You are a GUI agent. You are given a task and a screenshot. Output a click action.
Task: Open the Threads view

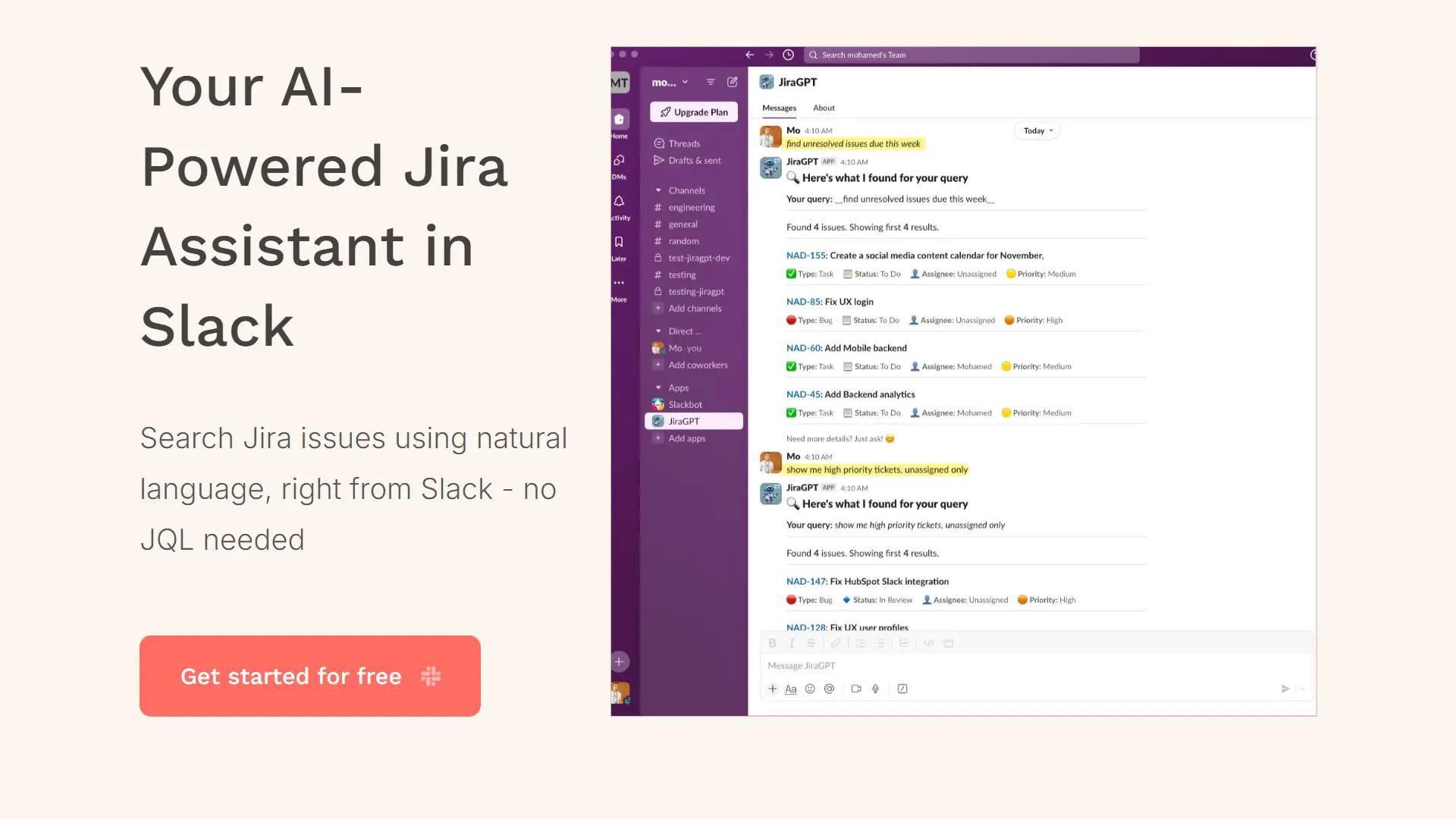[x=684, y=143]
